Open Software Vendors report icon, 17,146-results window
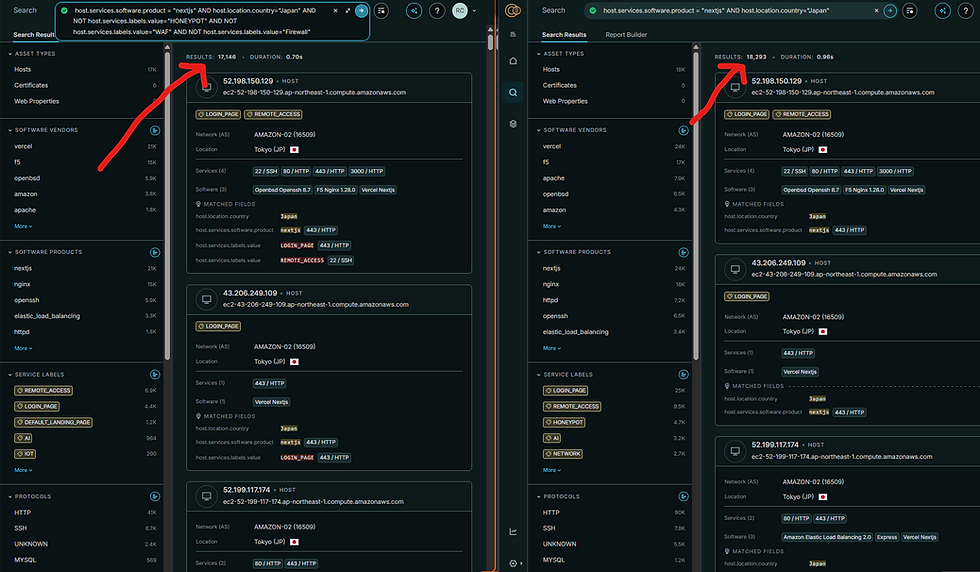Viewport: 980px width, 572px height. pyautogui.click(x=155, y=130)
